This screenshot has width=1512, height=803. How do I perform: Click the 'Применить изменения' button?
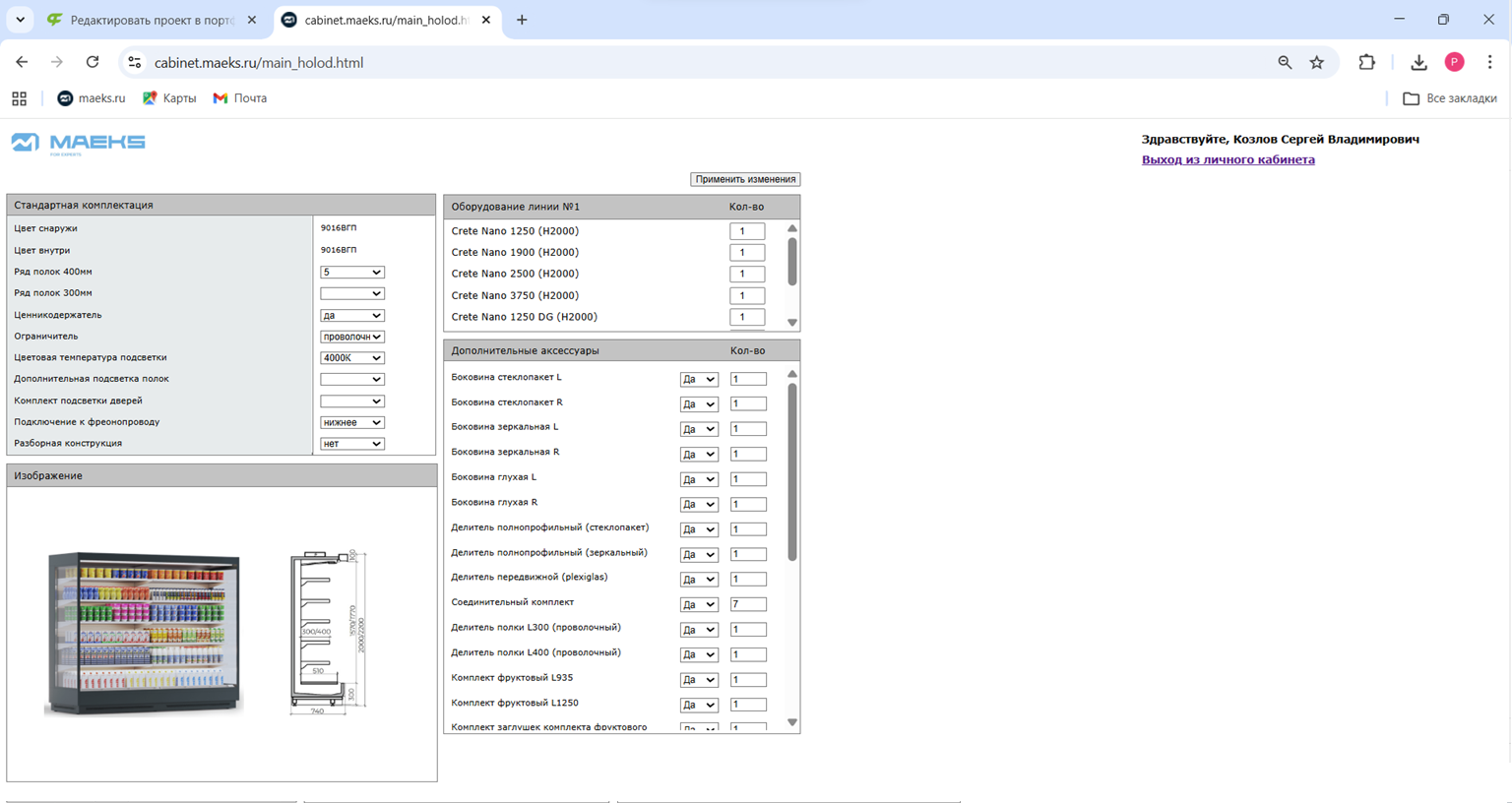745,179
